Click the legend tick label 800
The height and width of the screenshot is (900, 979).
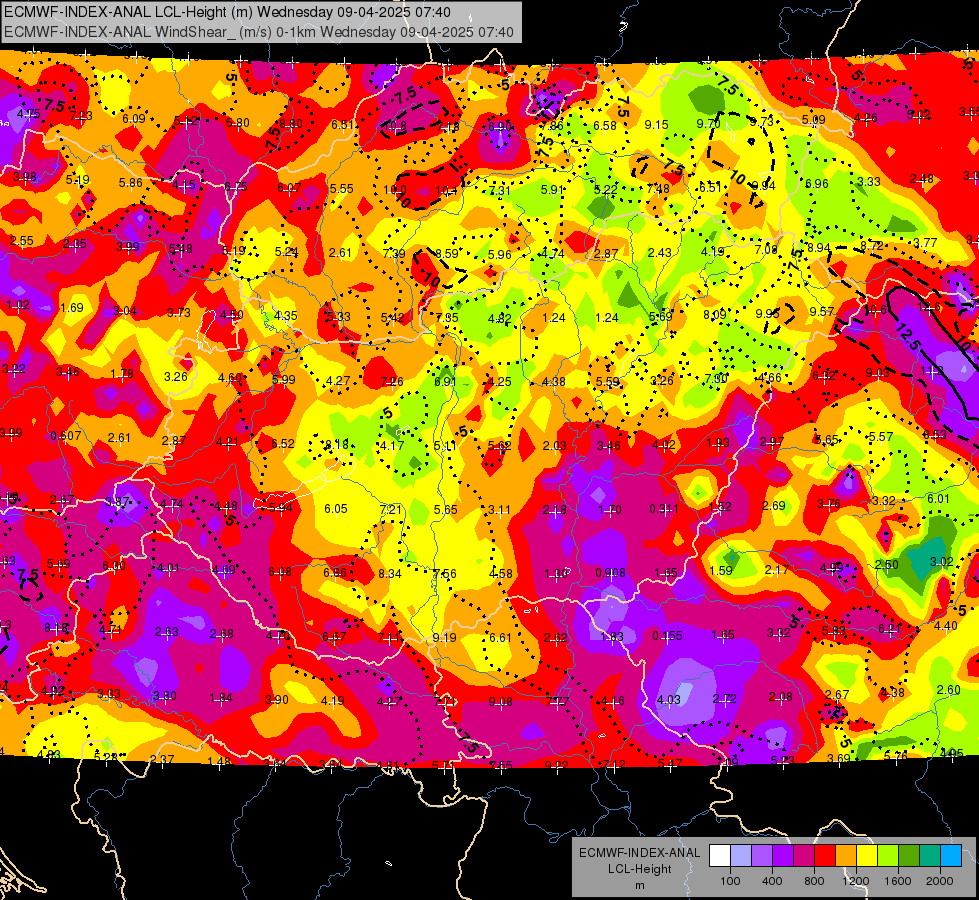[814, 881]
